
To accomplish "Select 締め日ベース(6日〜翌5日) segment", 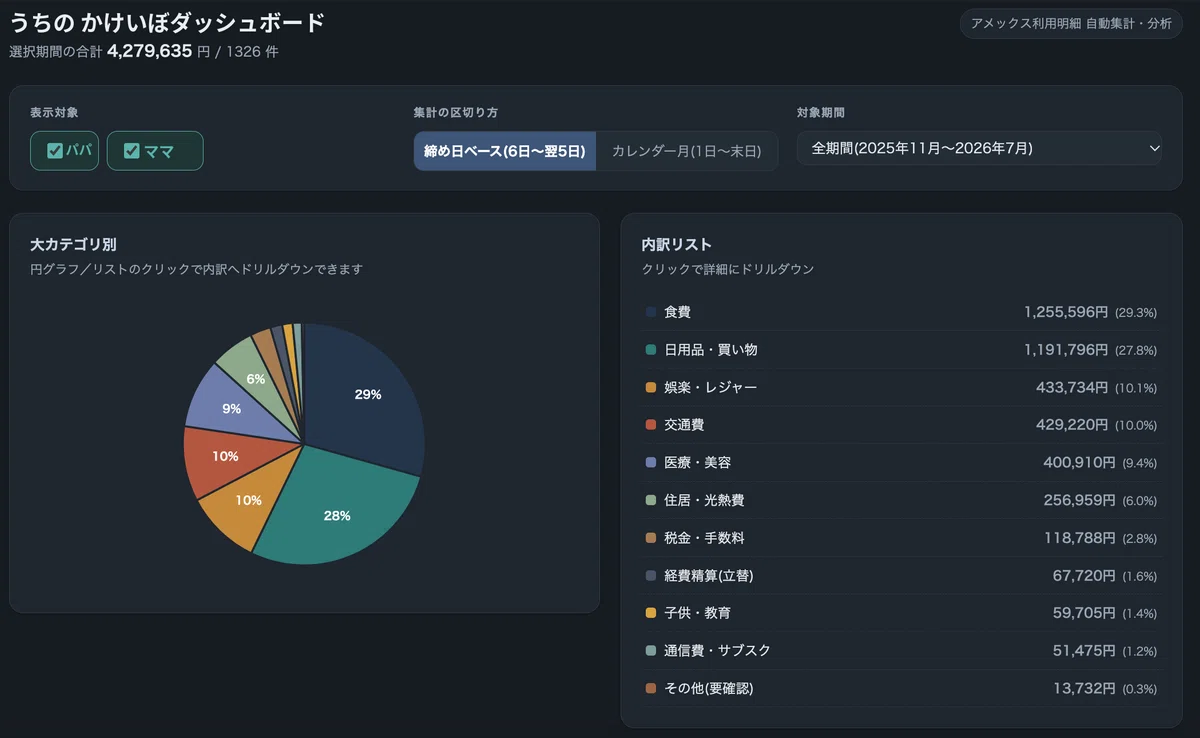I will point(505,151).
